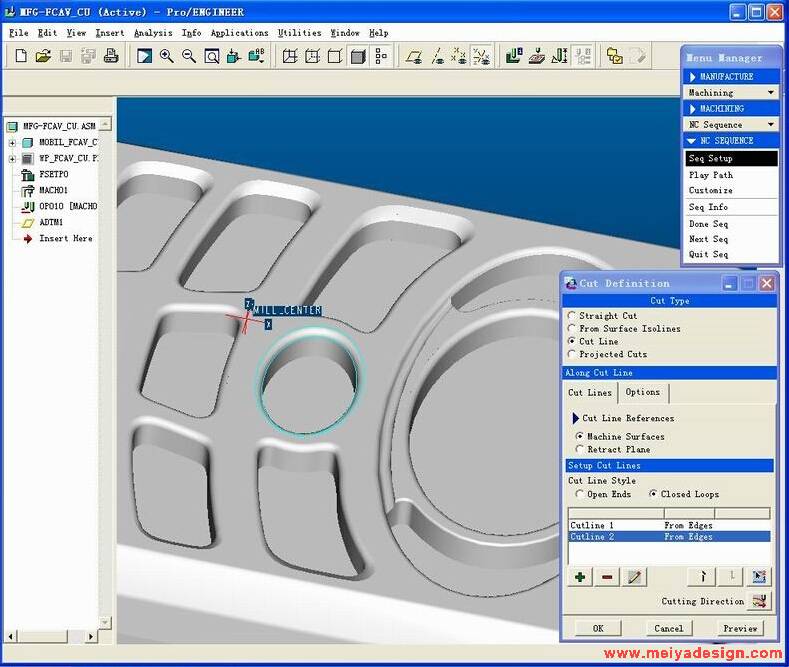789x667 pixels.
Task: Select the Straight Cut radio button
Action: (572, 316)
